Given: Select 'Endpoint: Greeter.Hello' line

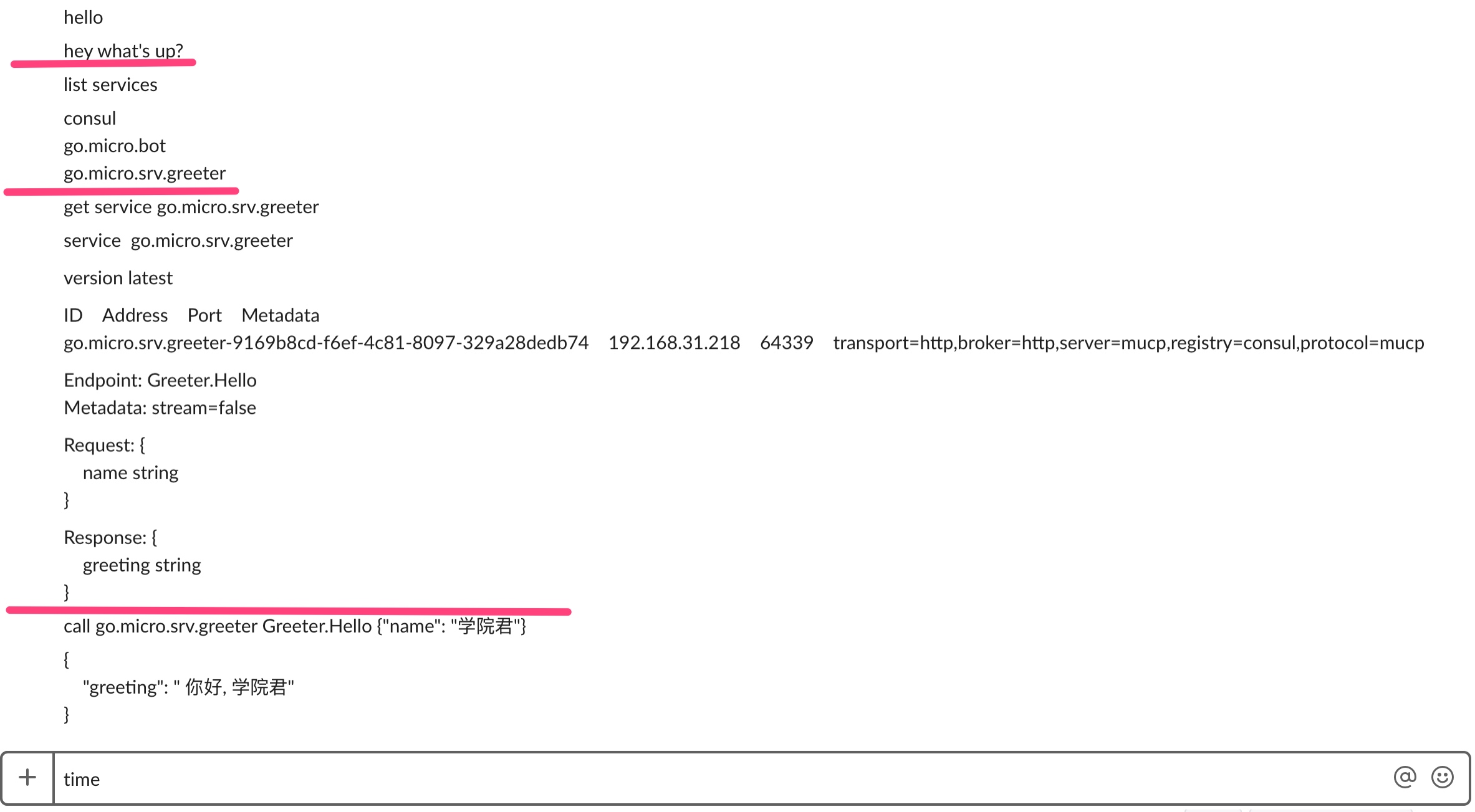Looking at the screenshot, I should click(160, 380).
